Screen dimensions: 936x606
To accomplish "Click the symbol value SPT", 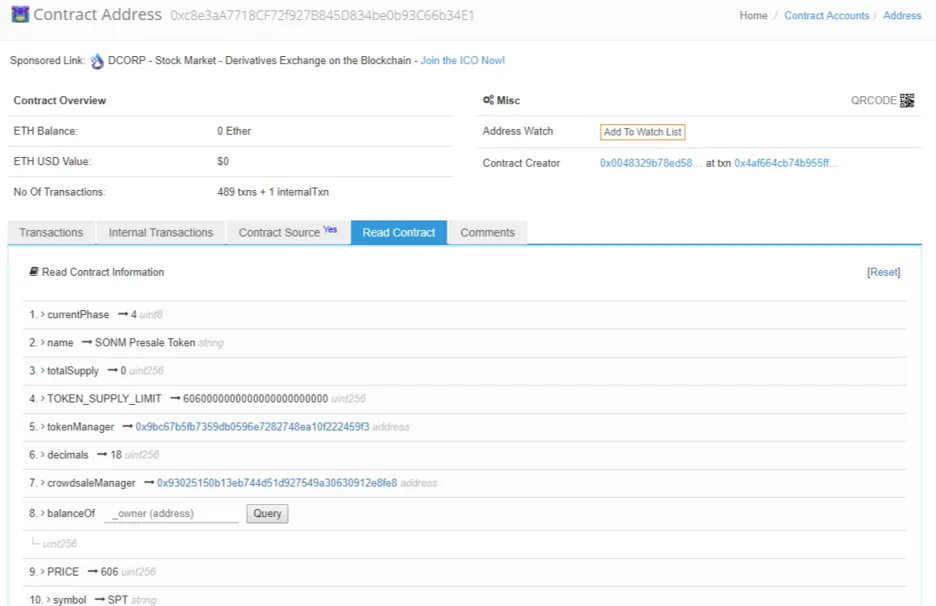I will pos(118,599).
